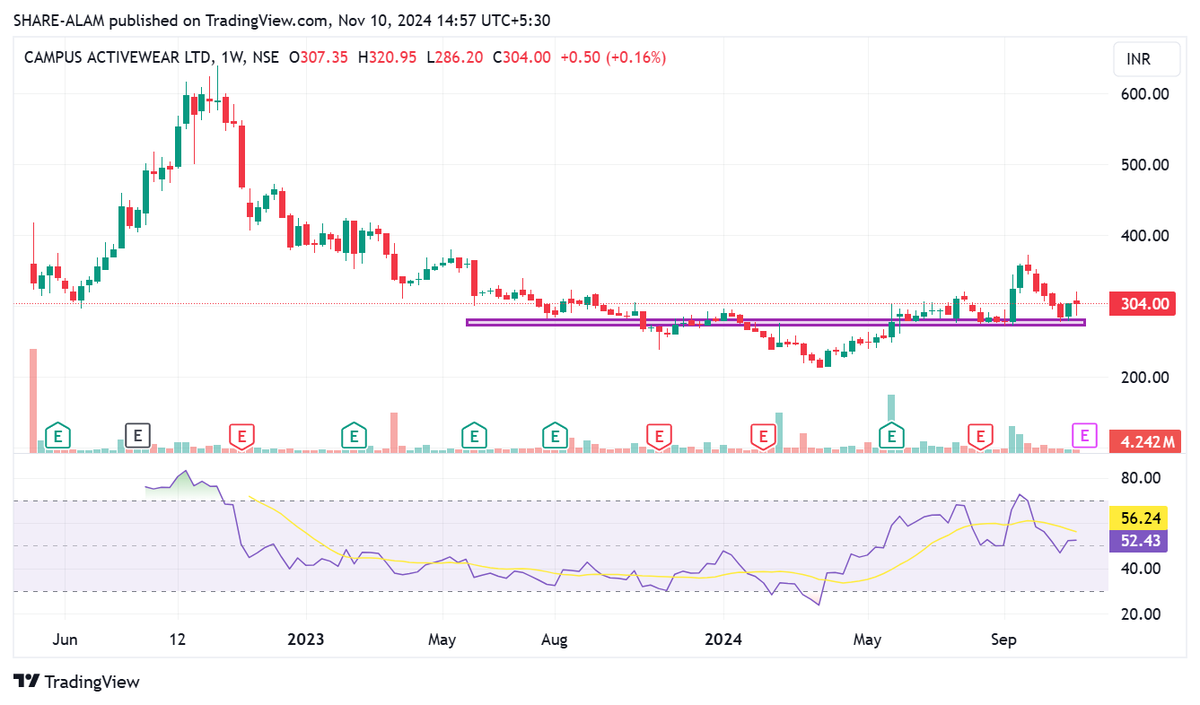
Task: Click the Sep time axis label
Action: (1003, 638)
